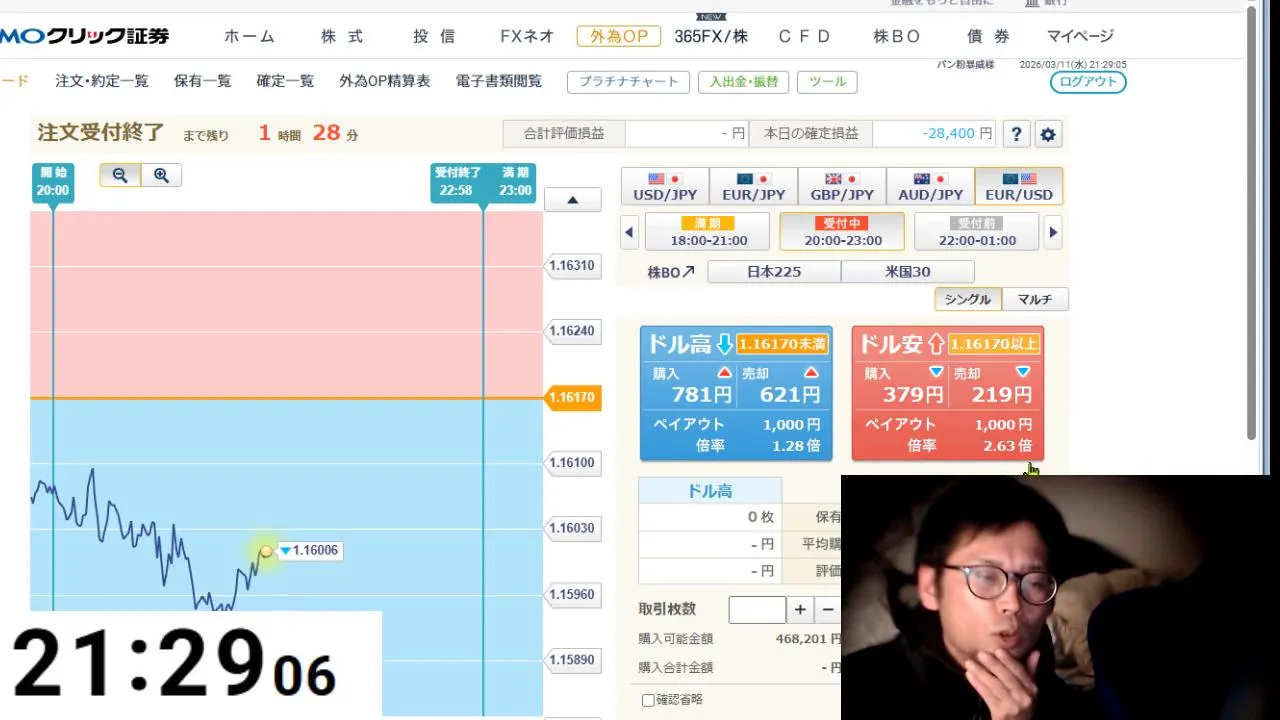Zoom out the price chart

point(120,175)
